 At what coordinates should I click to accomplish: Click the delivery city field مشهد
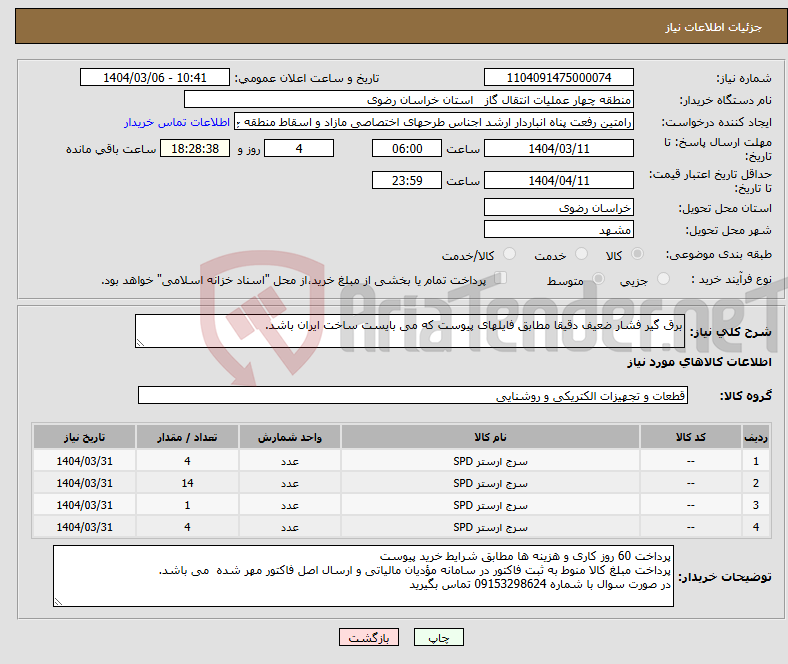559,229
